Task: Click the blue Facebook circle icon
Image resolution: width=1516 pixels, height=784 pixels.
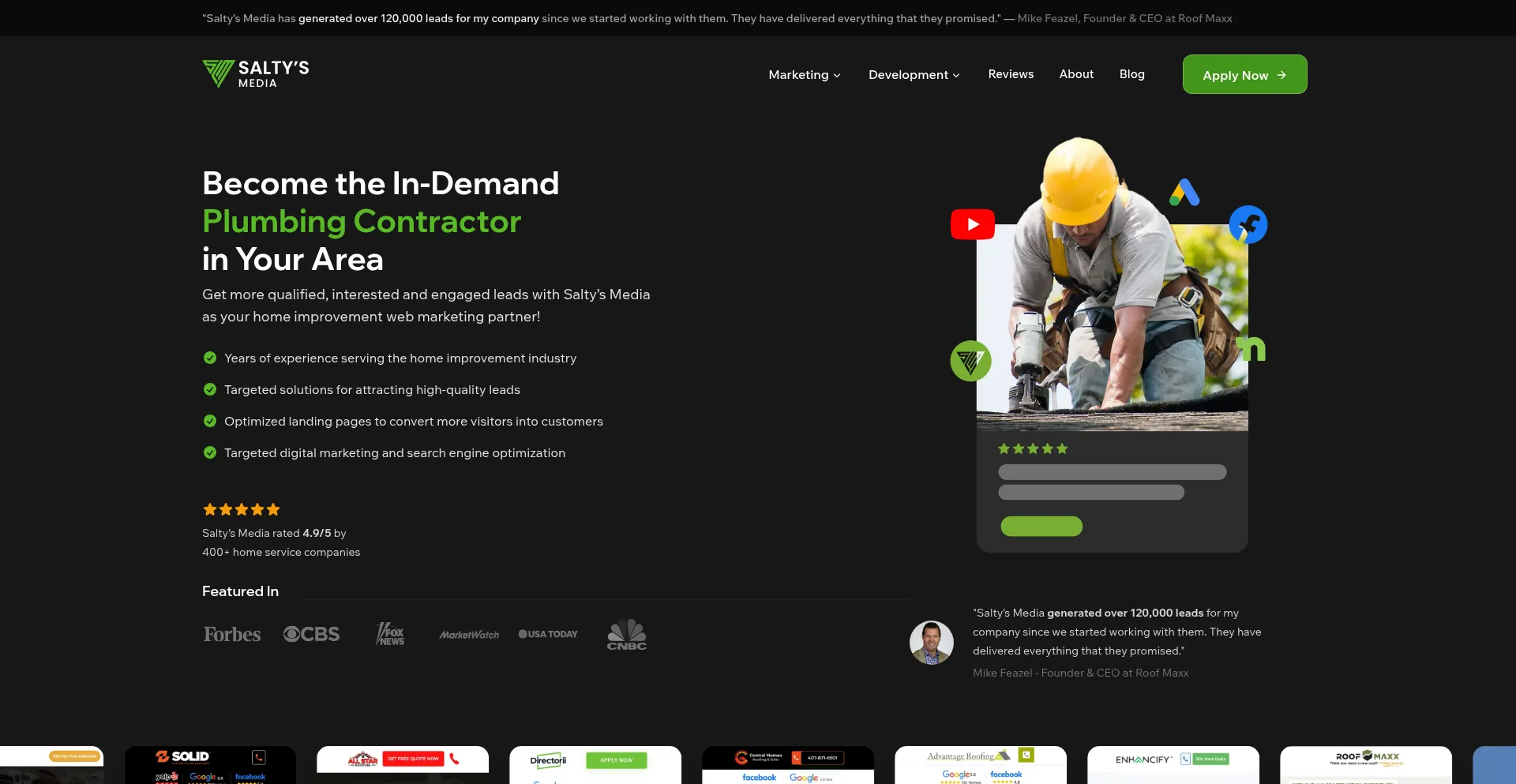Action: tap(1248, 224)
